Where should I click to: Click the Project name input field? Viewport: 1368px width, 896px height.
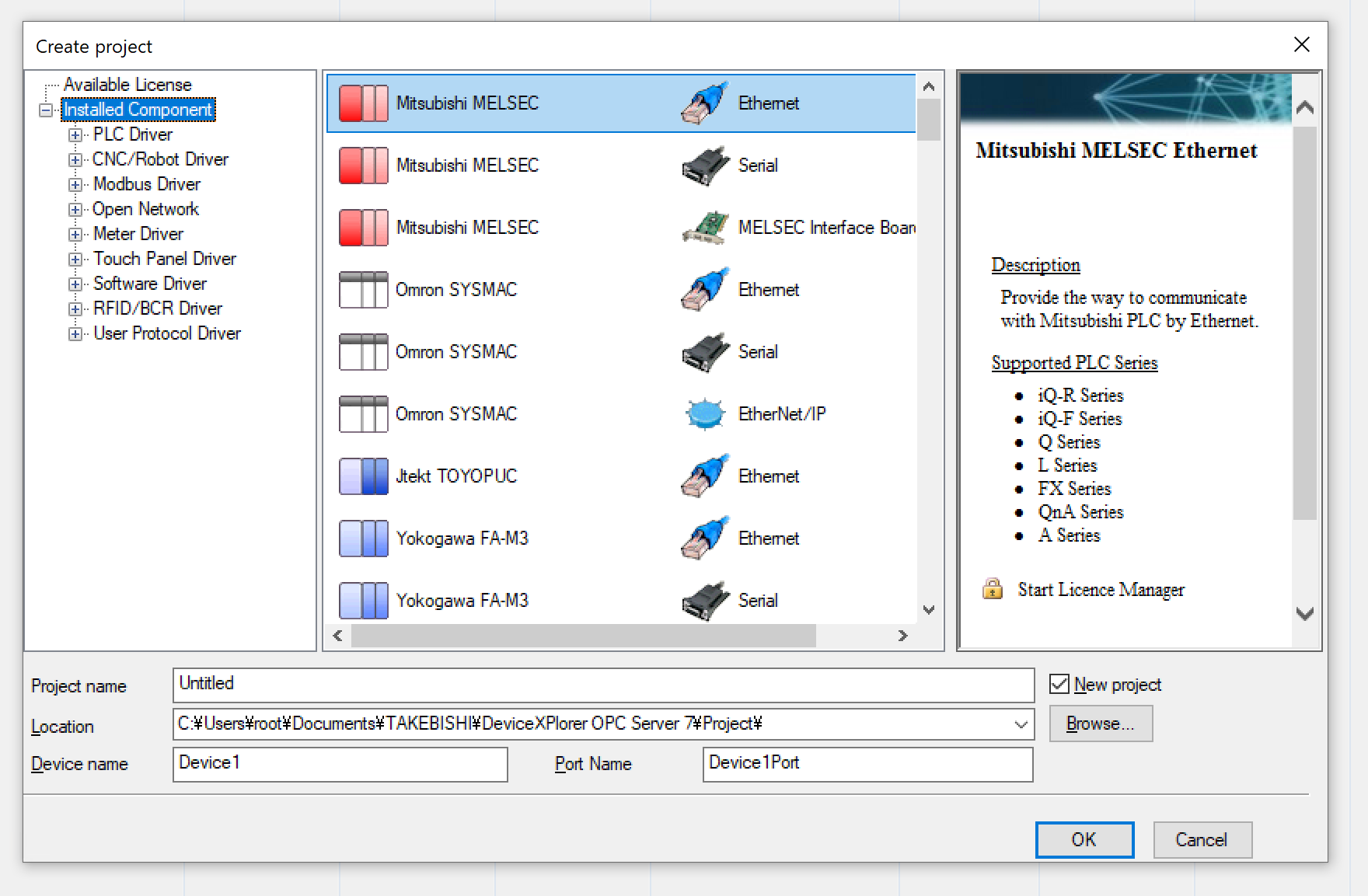click(602, 685)
